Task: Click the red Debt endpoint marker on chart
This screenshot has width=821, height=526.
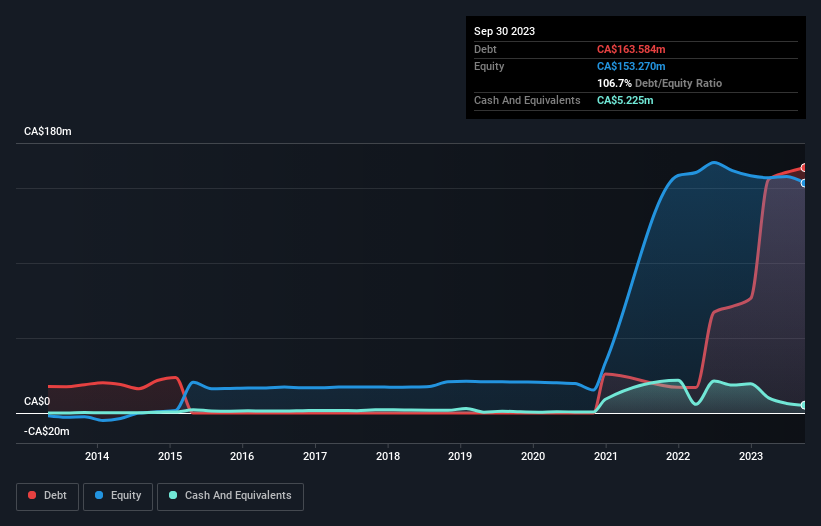Action: (804, 168)
